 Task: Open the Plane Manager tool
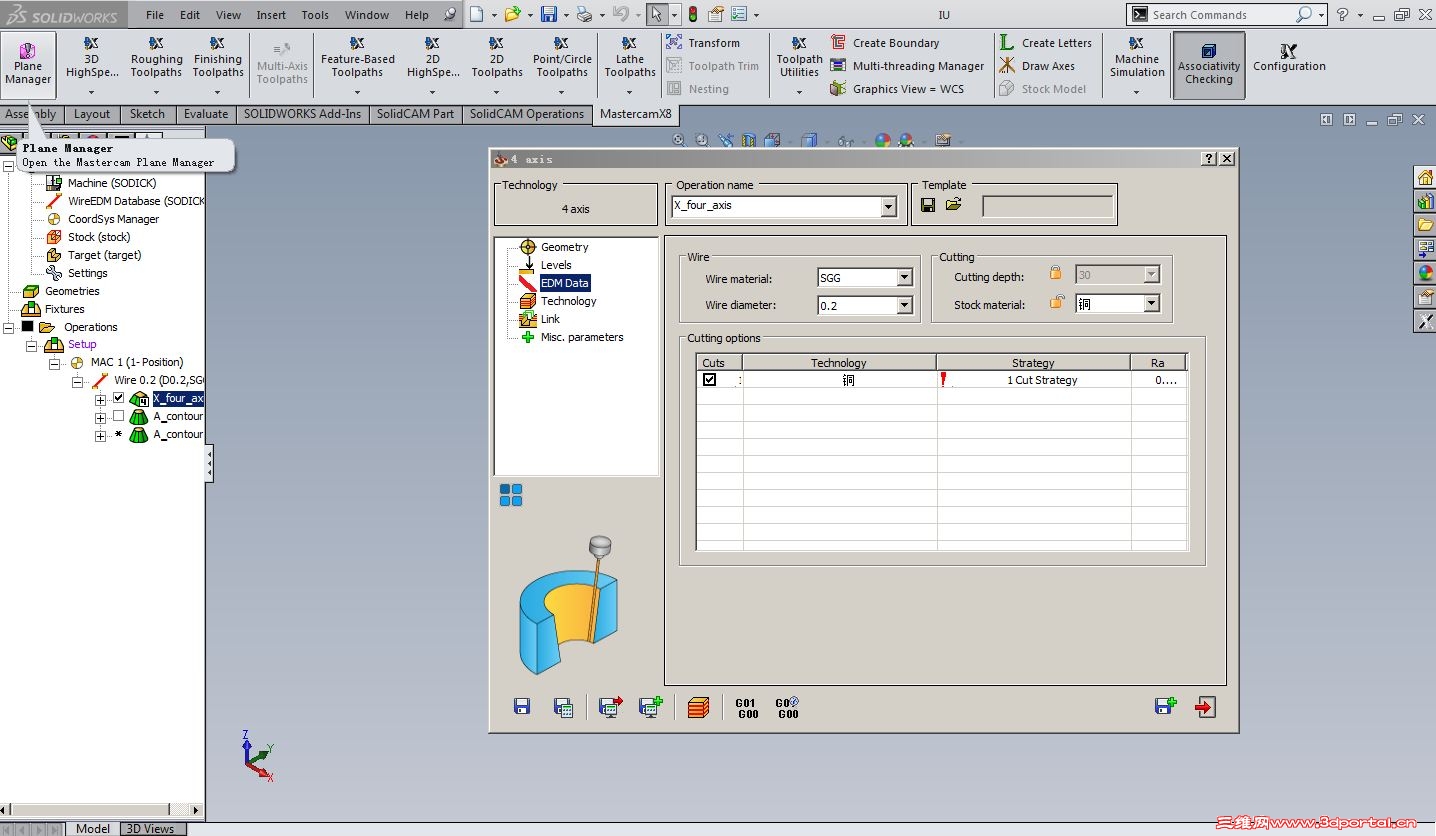tap(28, 65)
